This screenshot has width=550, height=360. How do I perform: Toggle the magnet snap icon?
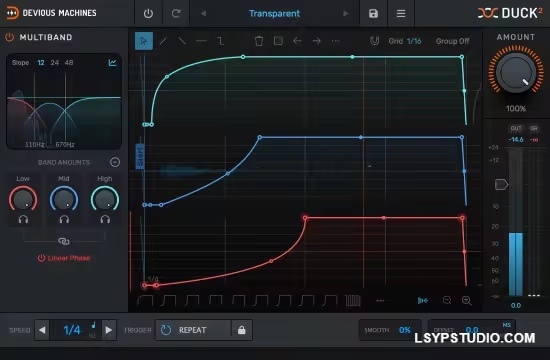374,41
